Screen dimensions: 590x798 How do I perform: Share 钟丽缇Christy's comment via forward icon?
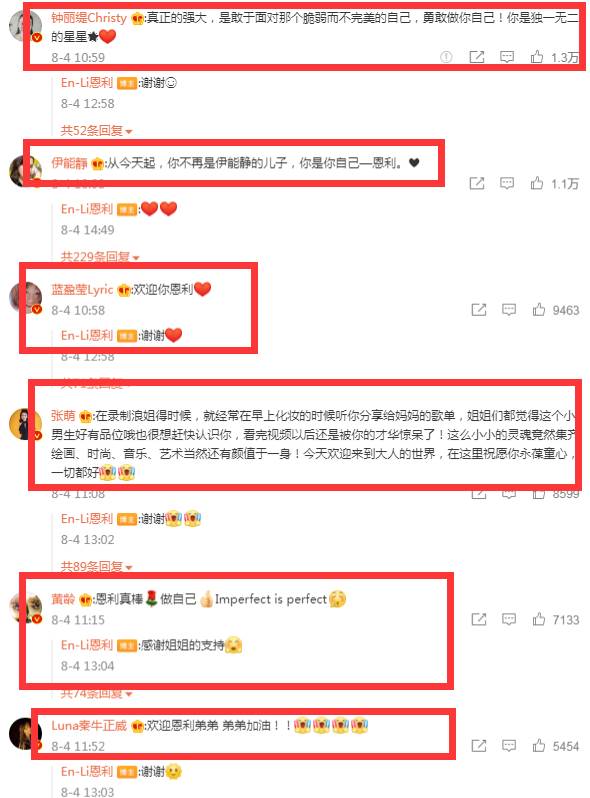point(476,56)
